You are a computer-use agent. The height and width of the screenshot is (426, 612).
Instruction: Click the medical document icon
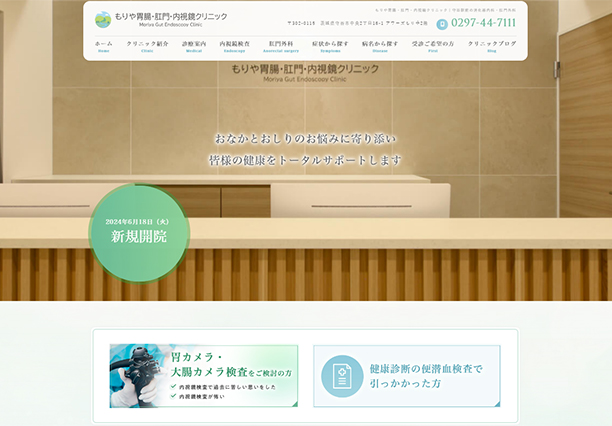(x=342, y=376)
